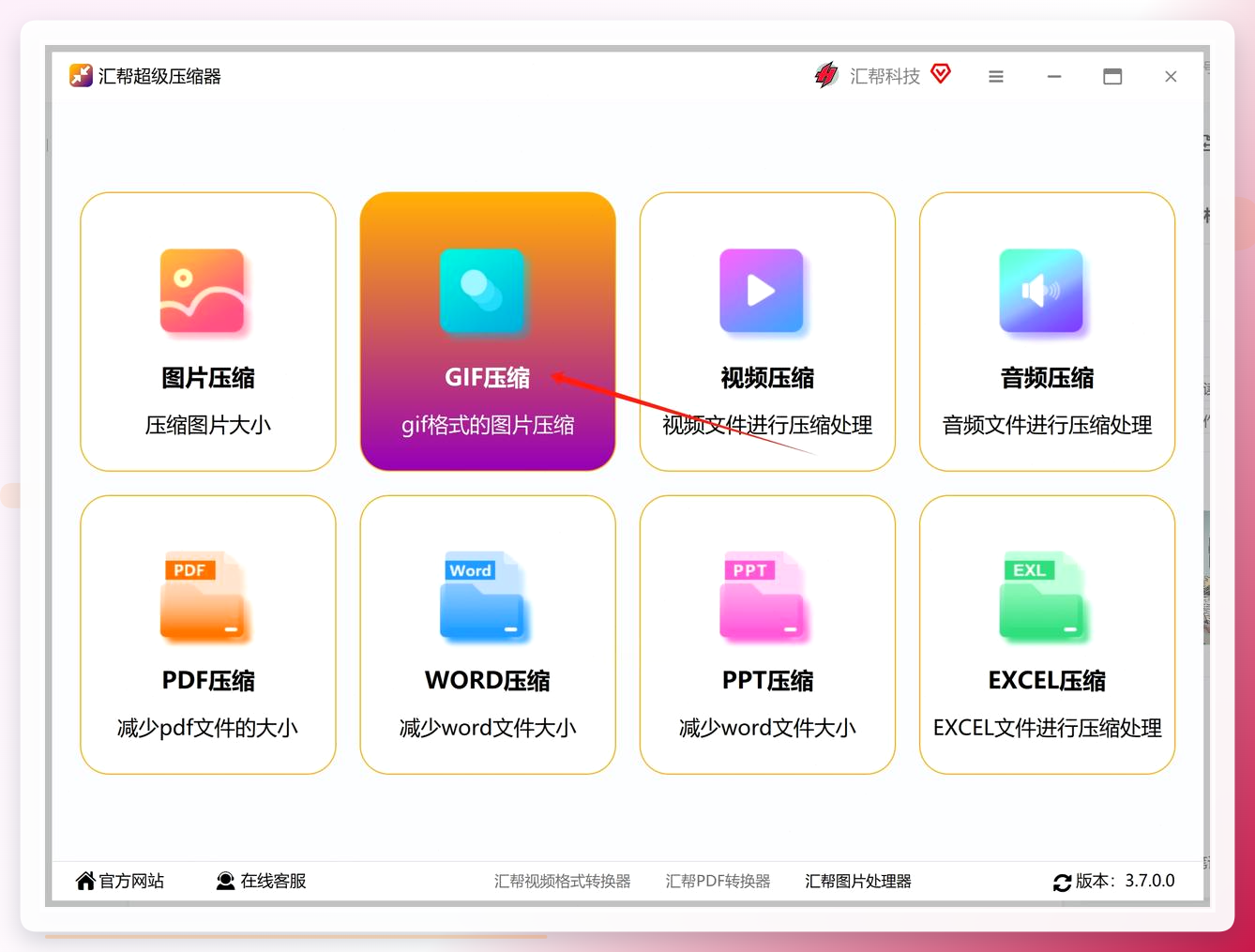Screen dimensions: 1255x952
Task: Click the 汇帮科技 company name
Action: (x=885, y=76)
